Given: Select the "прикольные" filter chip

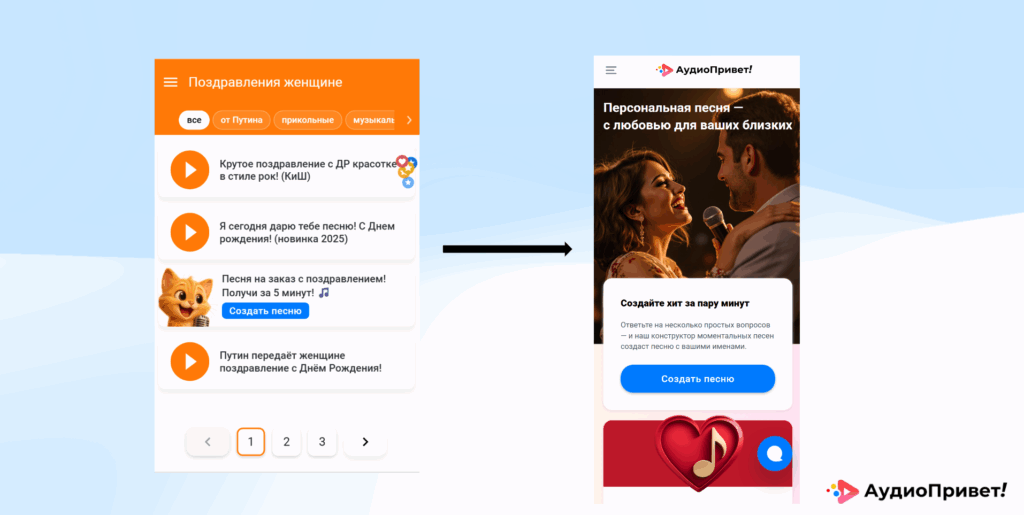Looking at the screenshot, I should (308, 120).
